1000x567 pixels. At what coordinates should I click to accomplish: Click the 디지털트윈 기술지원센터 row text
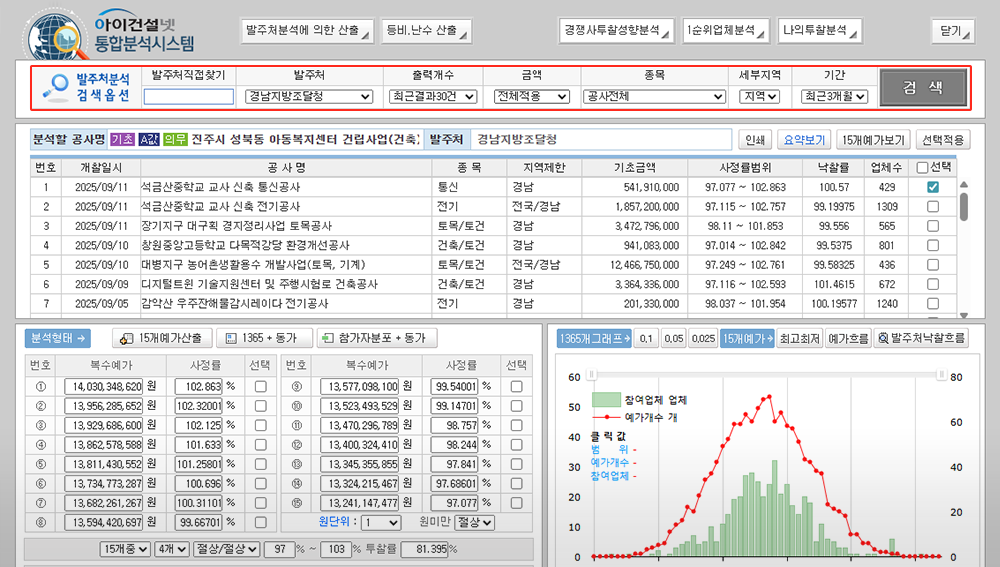pos(260,284)
